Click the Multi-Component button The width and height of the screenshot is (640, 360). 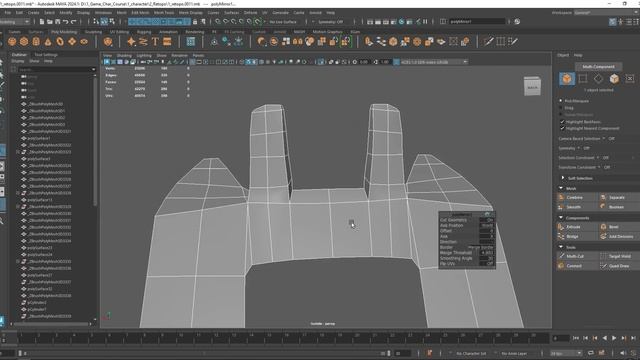pyautogui.click(x=598, y=67)
